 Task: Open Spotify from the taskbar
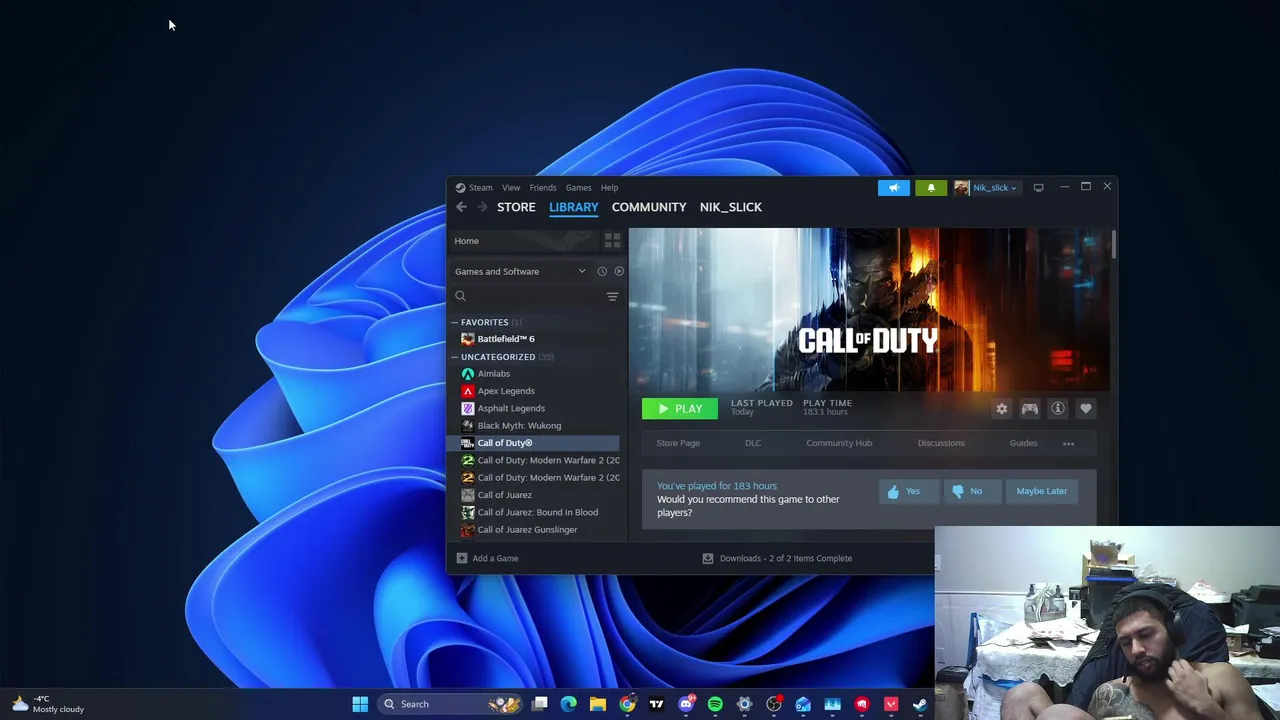[x=715, y=704]
